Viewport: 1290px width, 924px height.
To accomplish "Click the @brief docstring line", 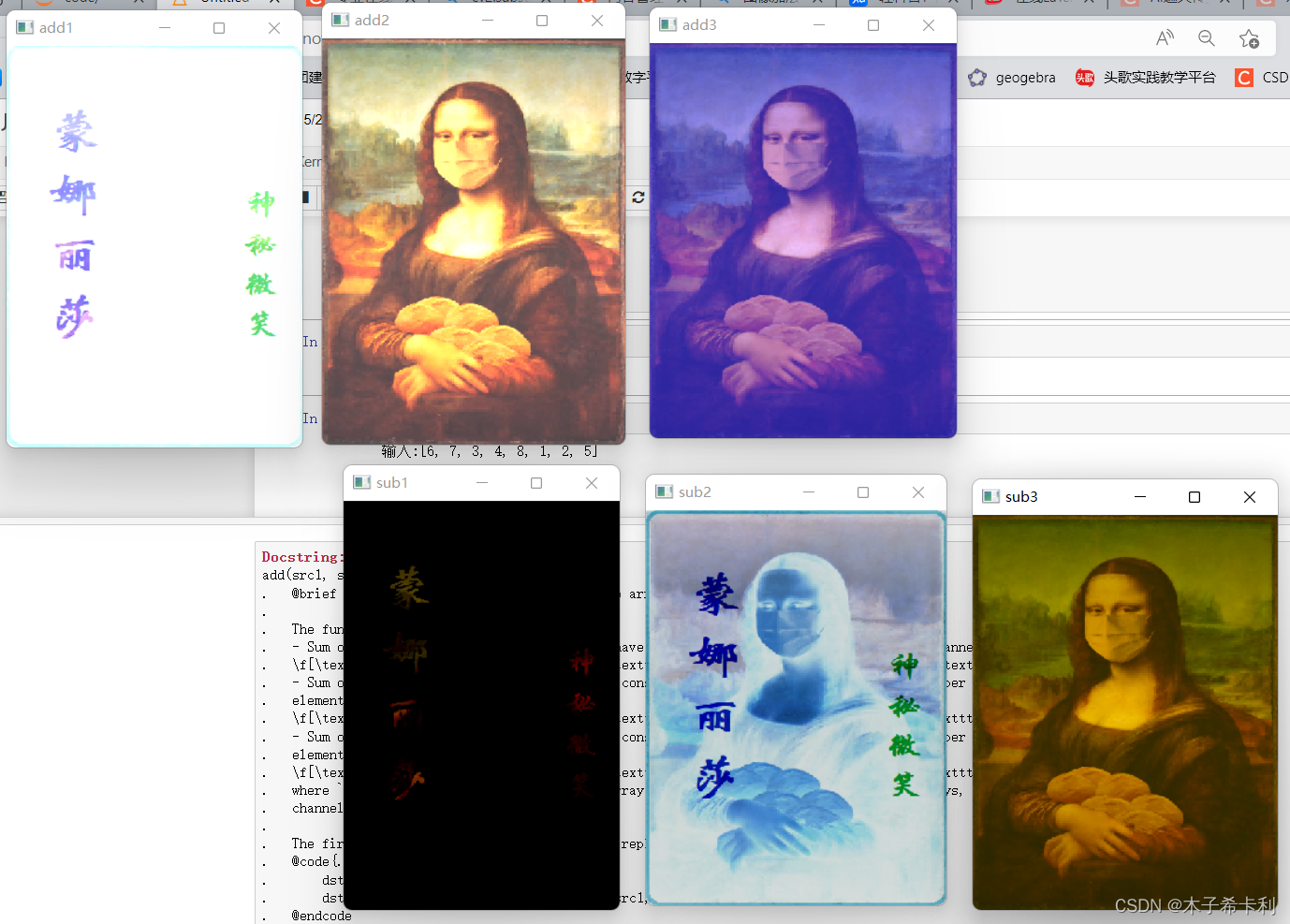I will click(314, 594).
